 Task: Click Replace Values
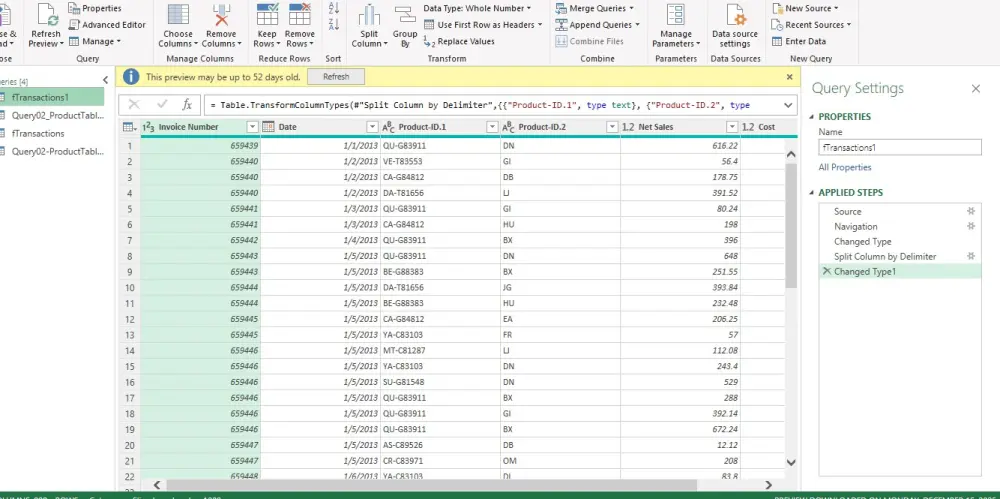[459, 41]
